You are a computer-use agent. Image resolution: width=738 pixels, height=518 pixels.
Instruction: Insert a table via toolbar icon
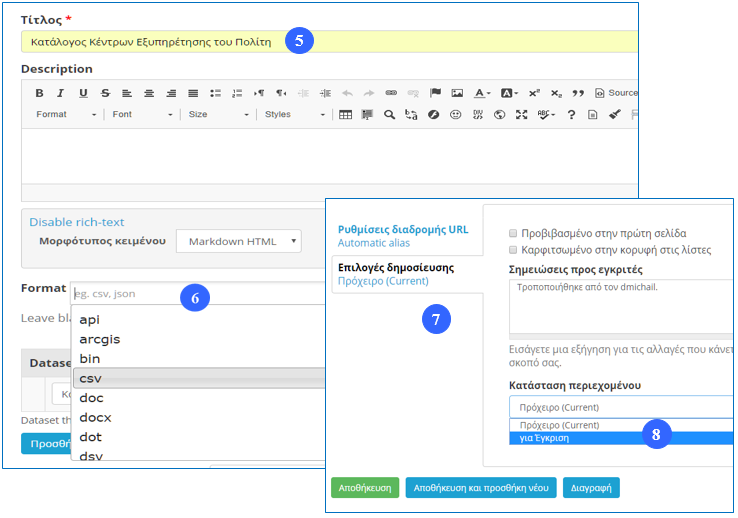coord(345,115)
